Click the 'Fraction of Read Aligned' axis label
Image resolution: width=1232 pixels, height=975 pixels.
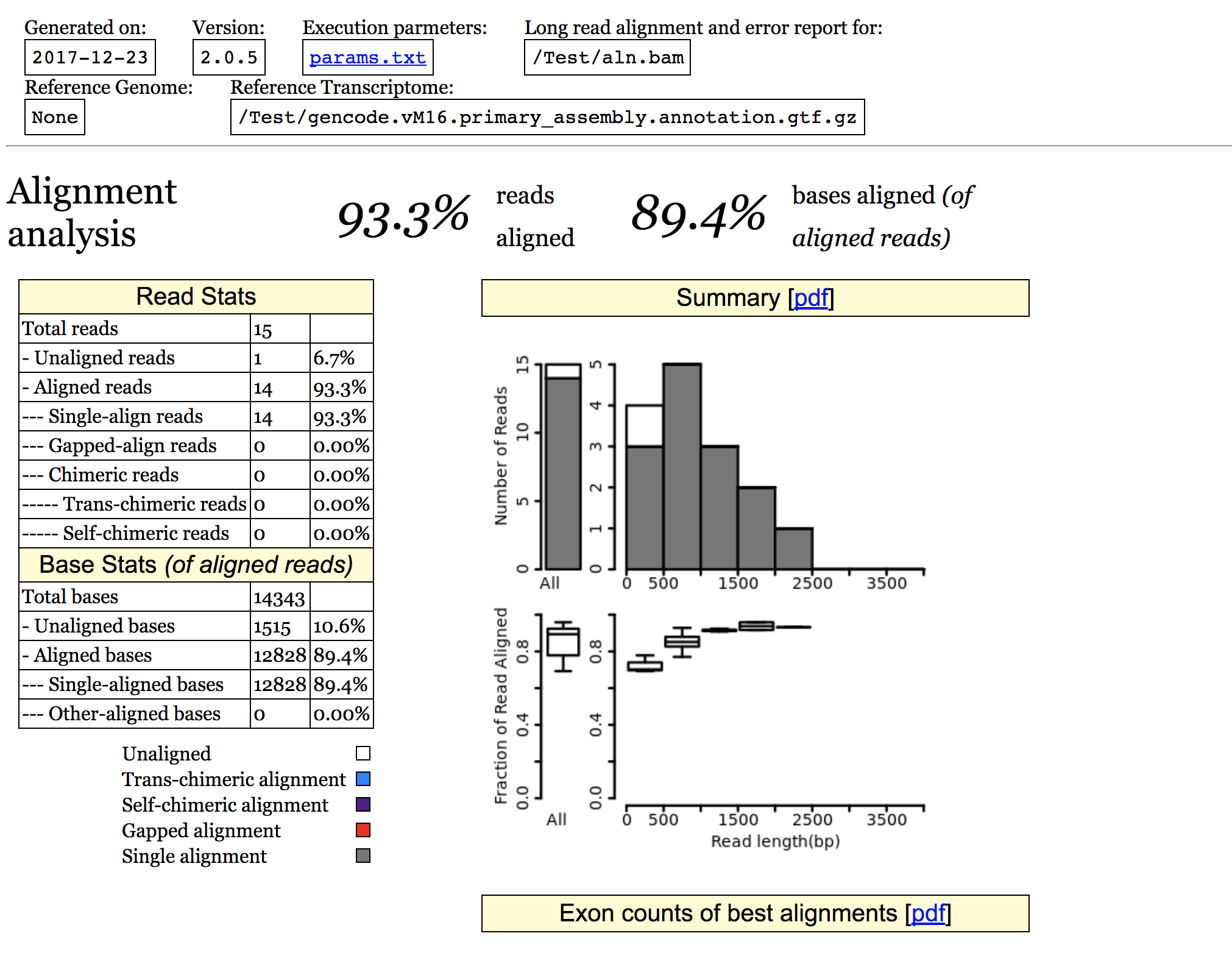pos(501,706)
